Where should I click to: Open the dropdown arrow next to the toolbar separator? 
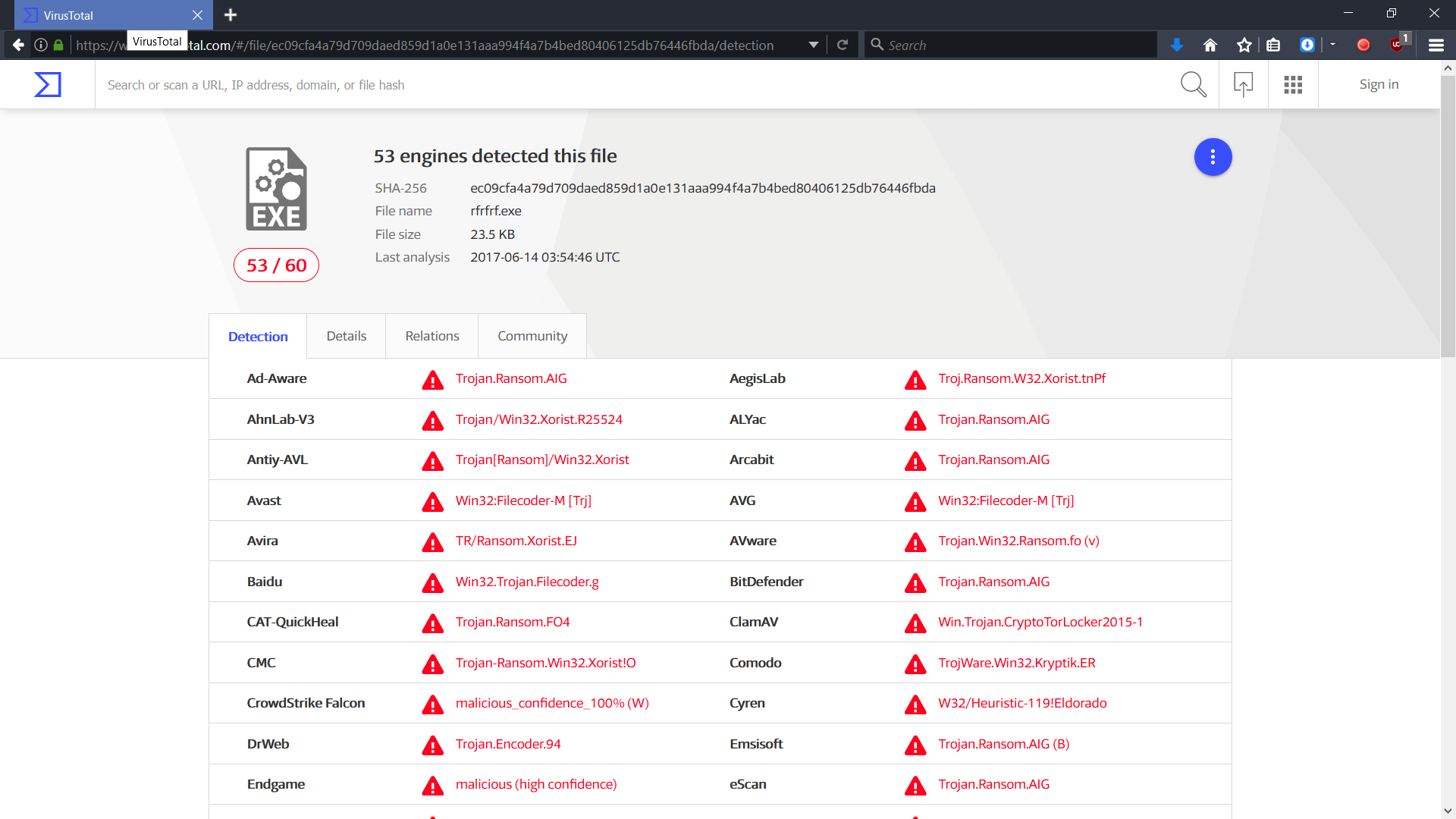click(1332, 45)
